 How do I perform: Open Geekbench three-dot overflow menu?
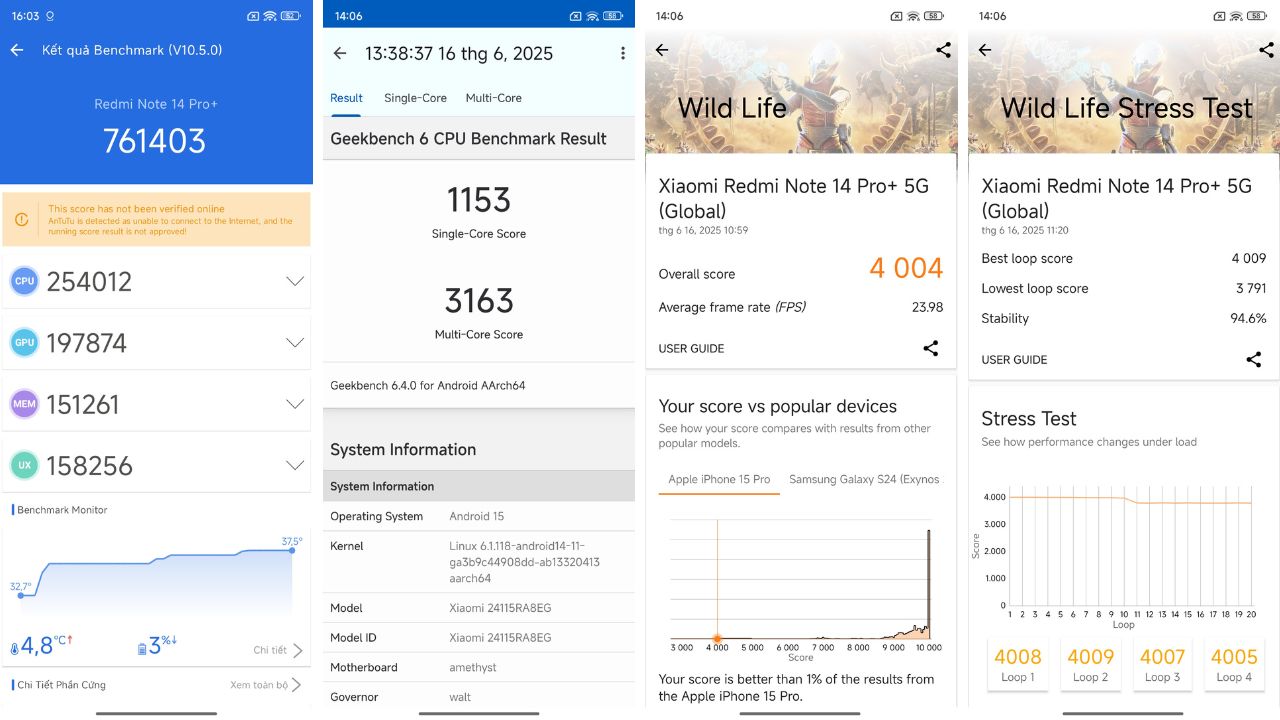click(622, 54)
